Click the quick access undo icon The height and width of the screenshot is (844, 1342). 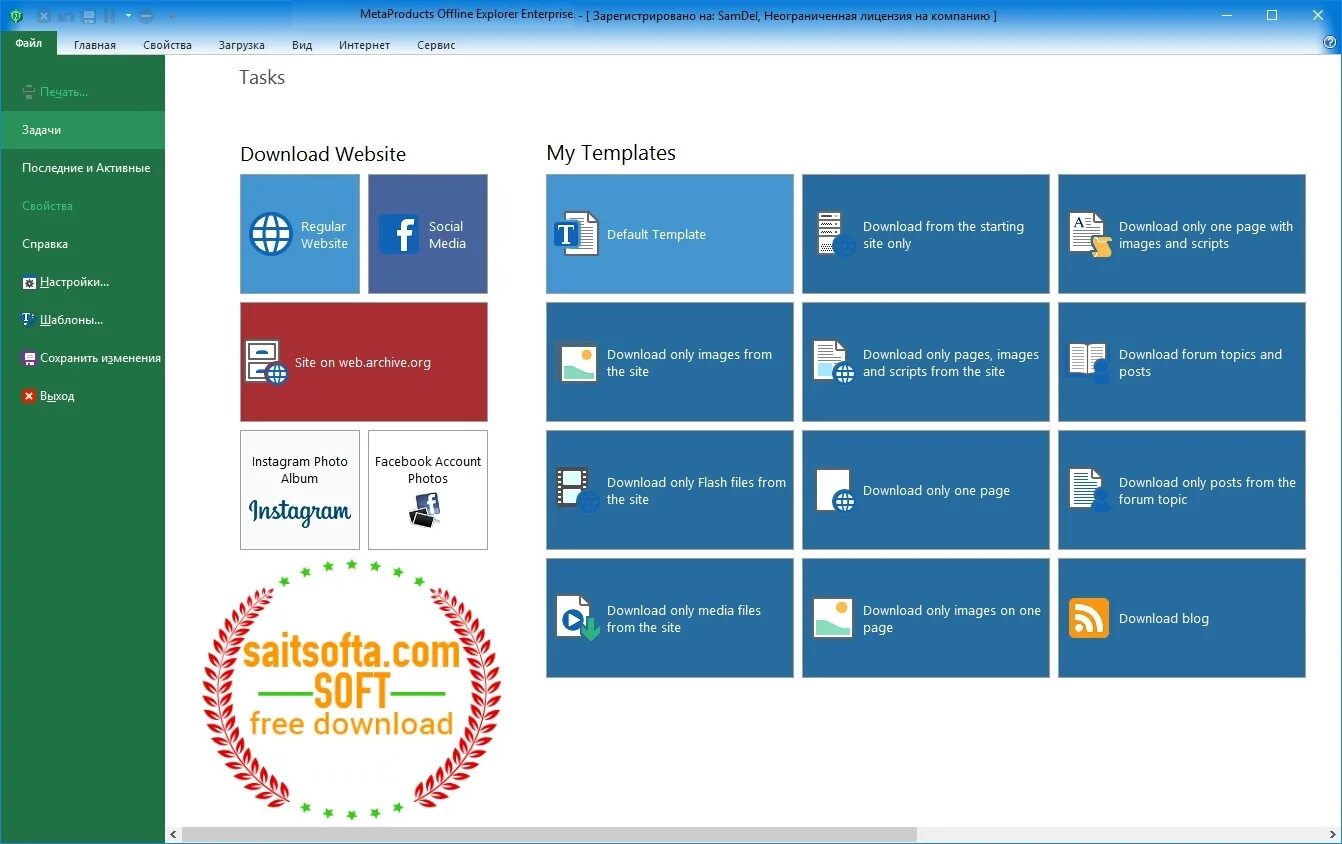pos(66,16)
